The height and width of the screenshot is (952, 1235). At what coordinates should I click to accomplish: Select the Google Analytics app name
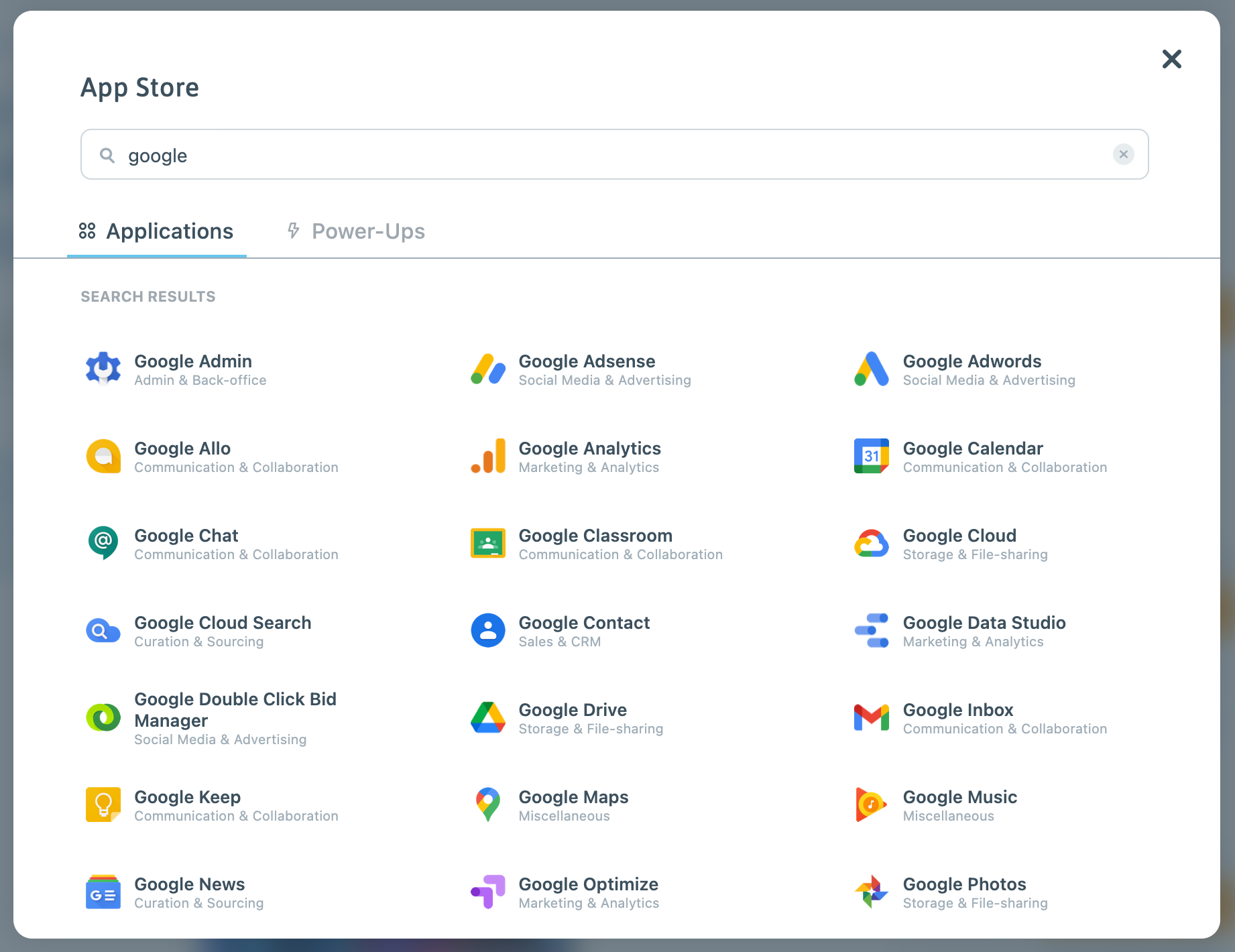(589, 449)
